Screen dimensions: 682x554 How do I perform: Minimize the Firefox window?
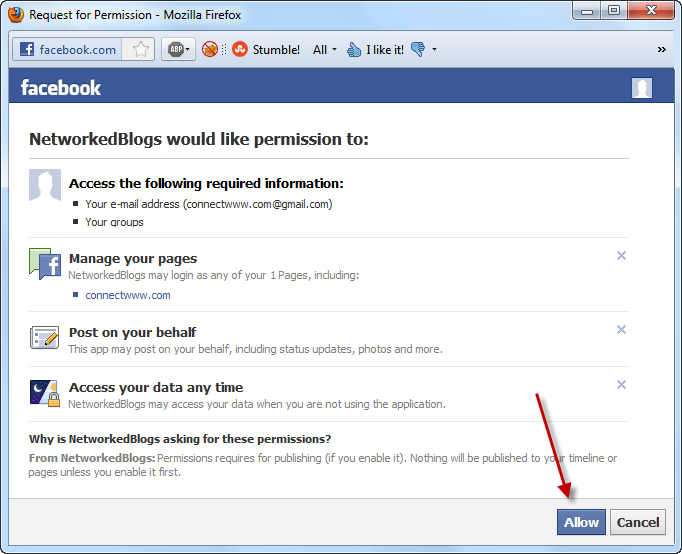pyautogui.click(x=587, y=11)
